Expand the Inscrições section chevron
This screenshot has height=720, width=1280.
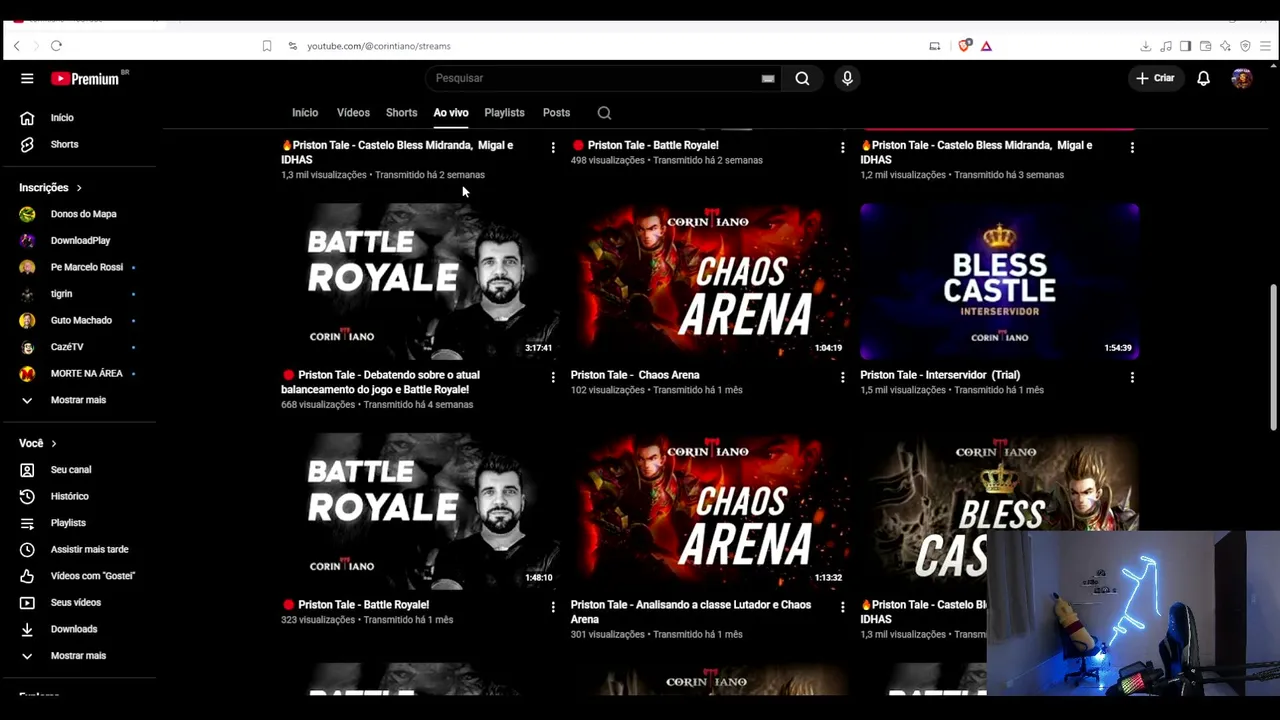point(79,188)
